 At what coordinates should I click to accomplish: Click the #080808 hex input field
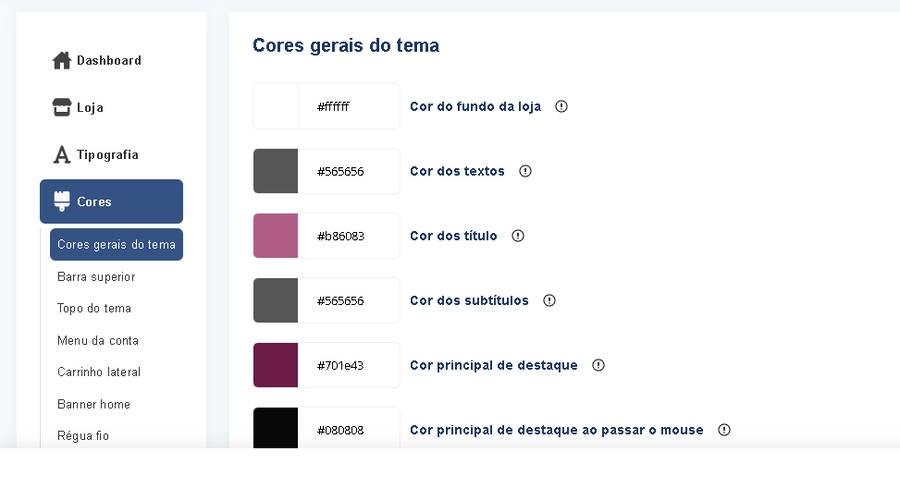[348, 430]
